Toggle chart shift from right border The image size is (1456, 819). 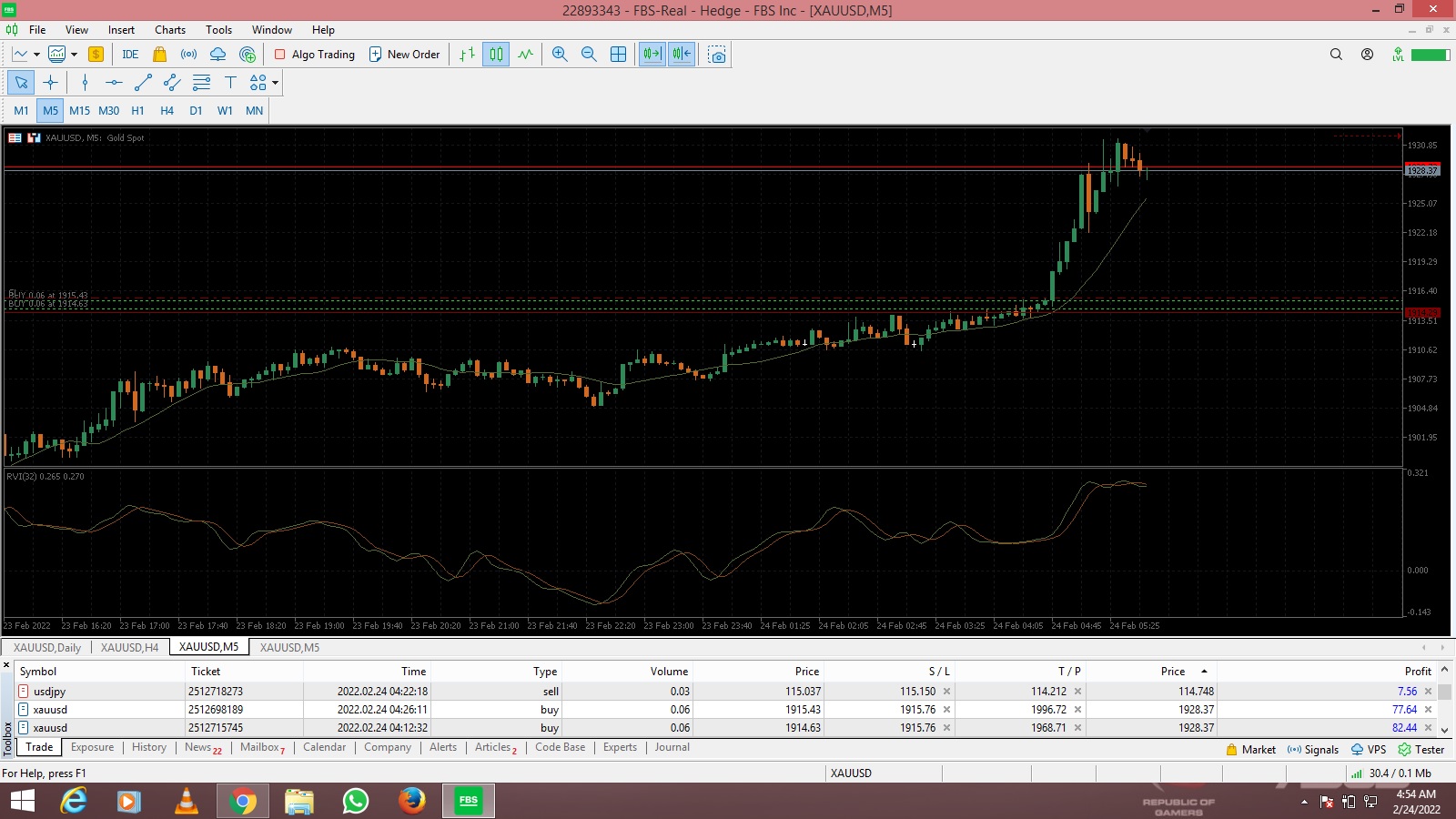coord(682,55)
